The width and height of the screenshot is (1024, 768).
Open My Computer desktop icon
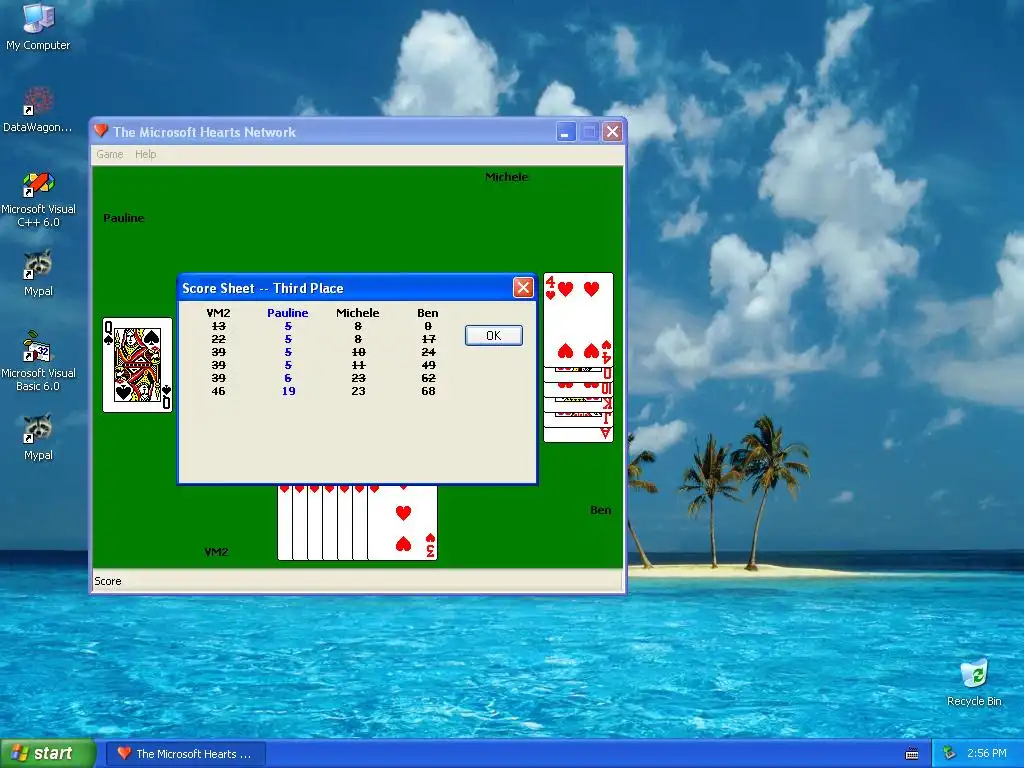[x=38, y=26]
